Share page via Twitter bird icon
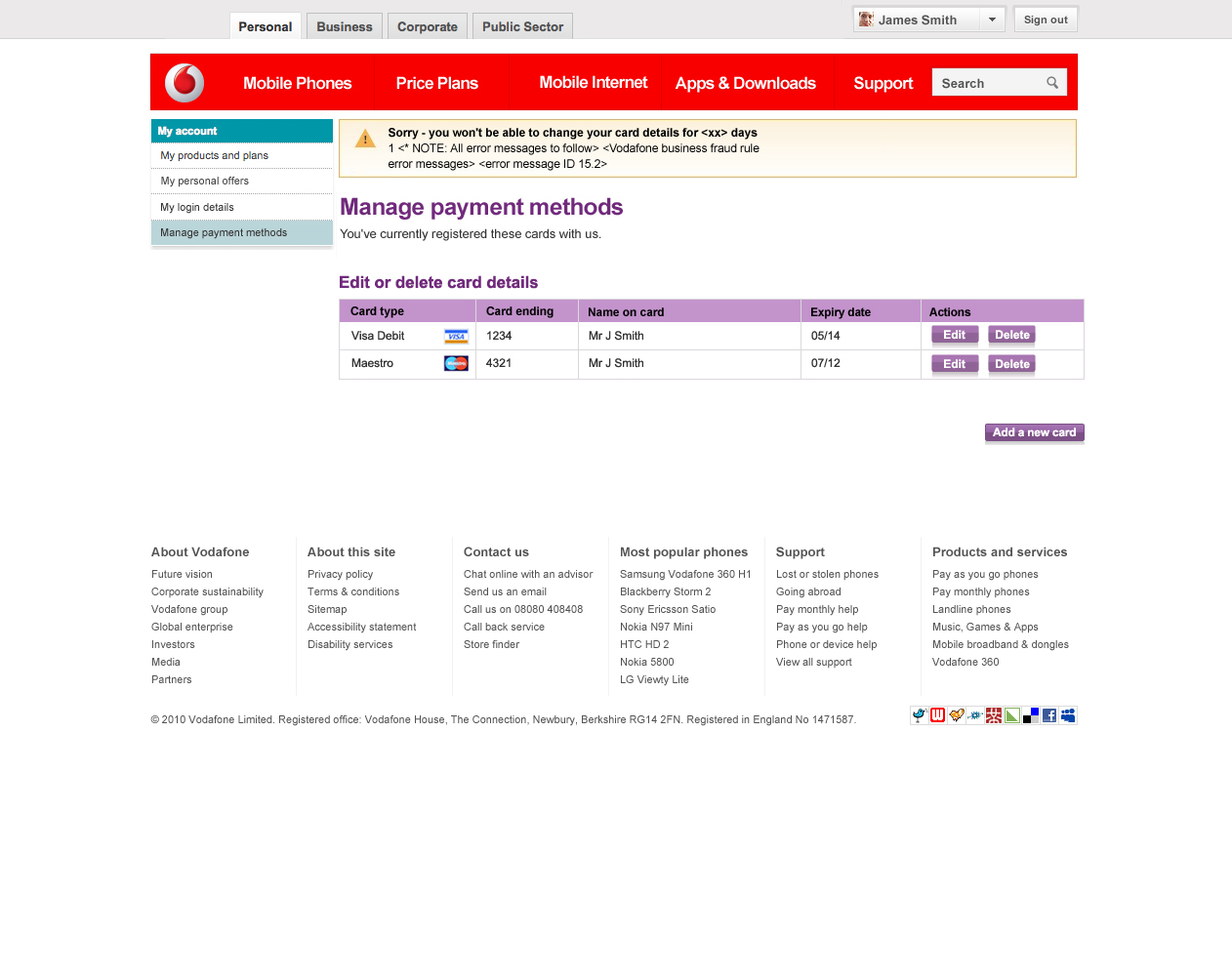The image size is (1232, 976). (x=919, y=715)
